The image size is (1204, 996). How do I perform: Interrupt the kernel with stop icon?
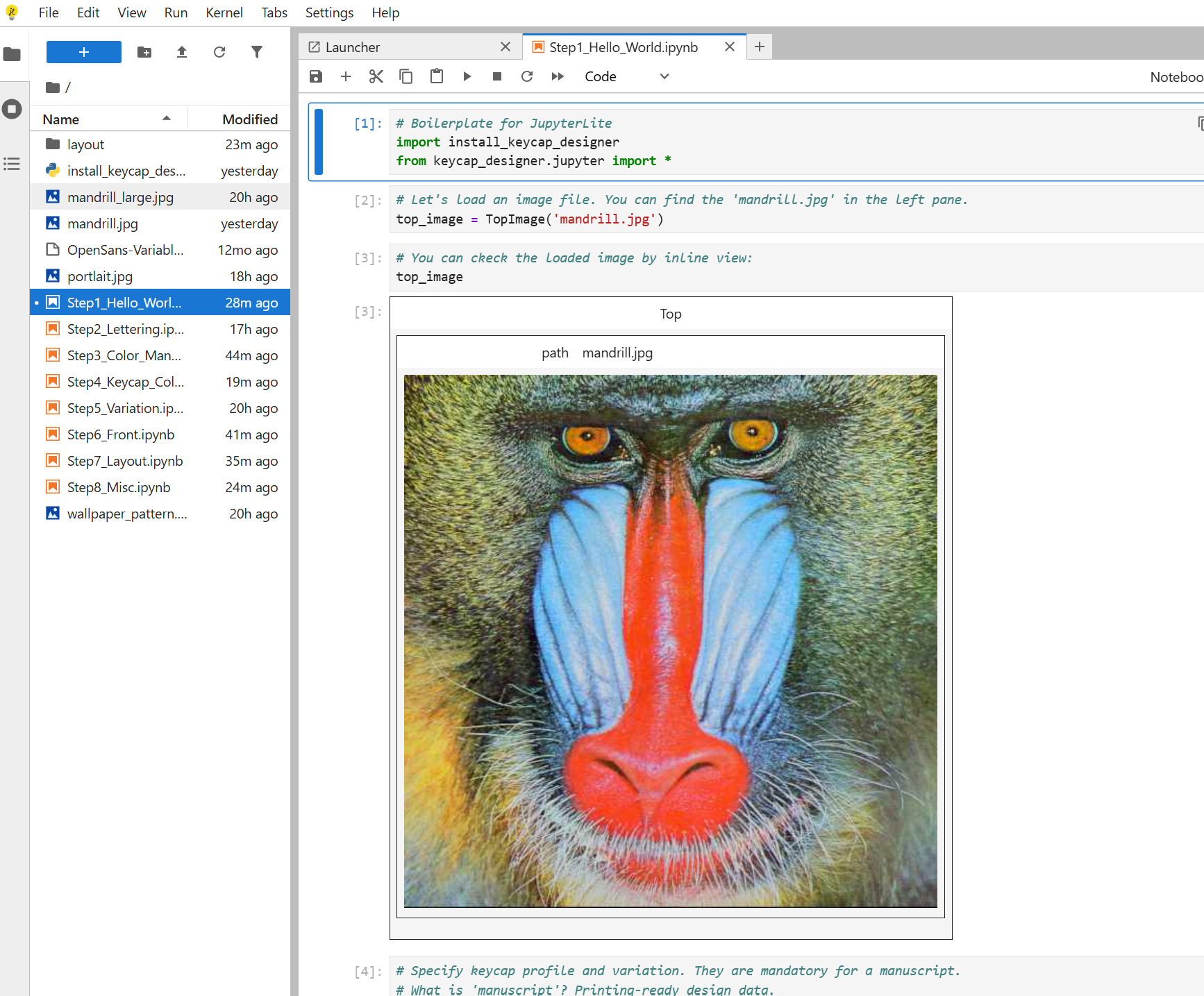(x=497, y=76)
